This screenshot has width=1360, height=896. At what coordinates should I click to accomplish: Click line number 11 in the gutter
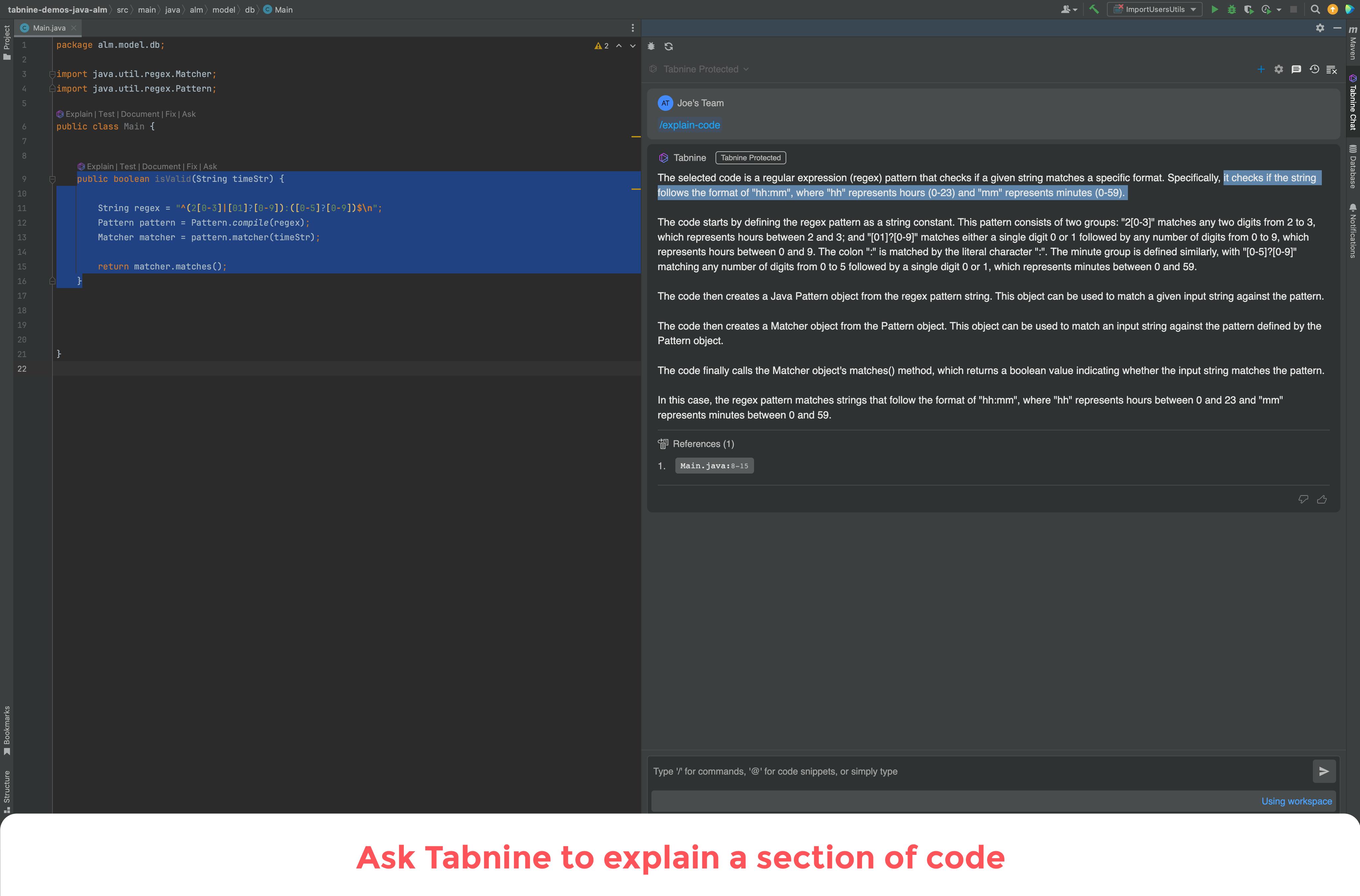(22, 208)
